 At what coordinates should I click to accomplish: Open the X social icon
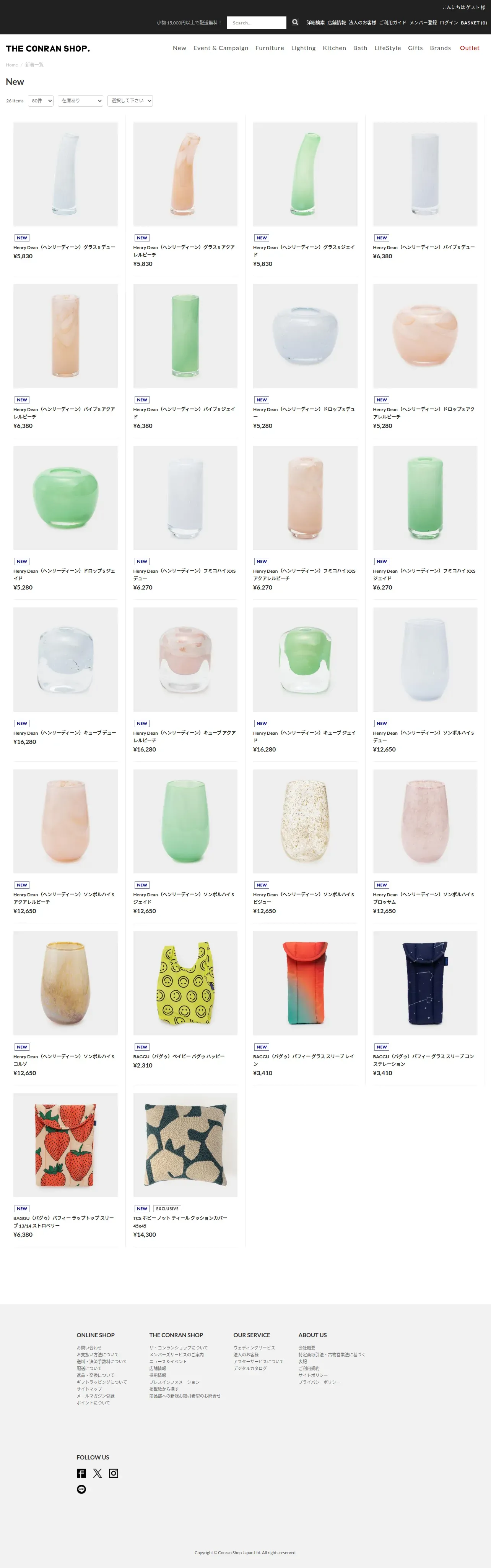(98, 1472)
